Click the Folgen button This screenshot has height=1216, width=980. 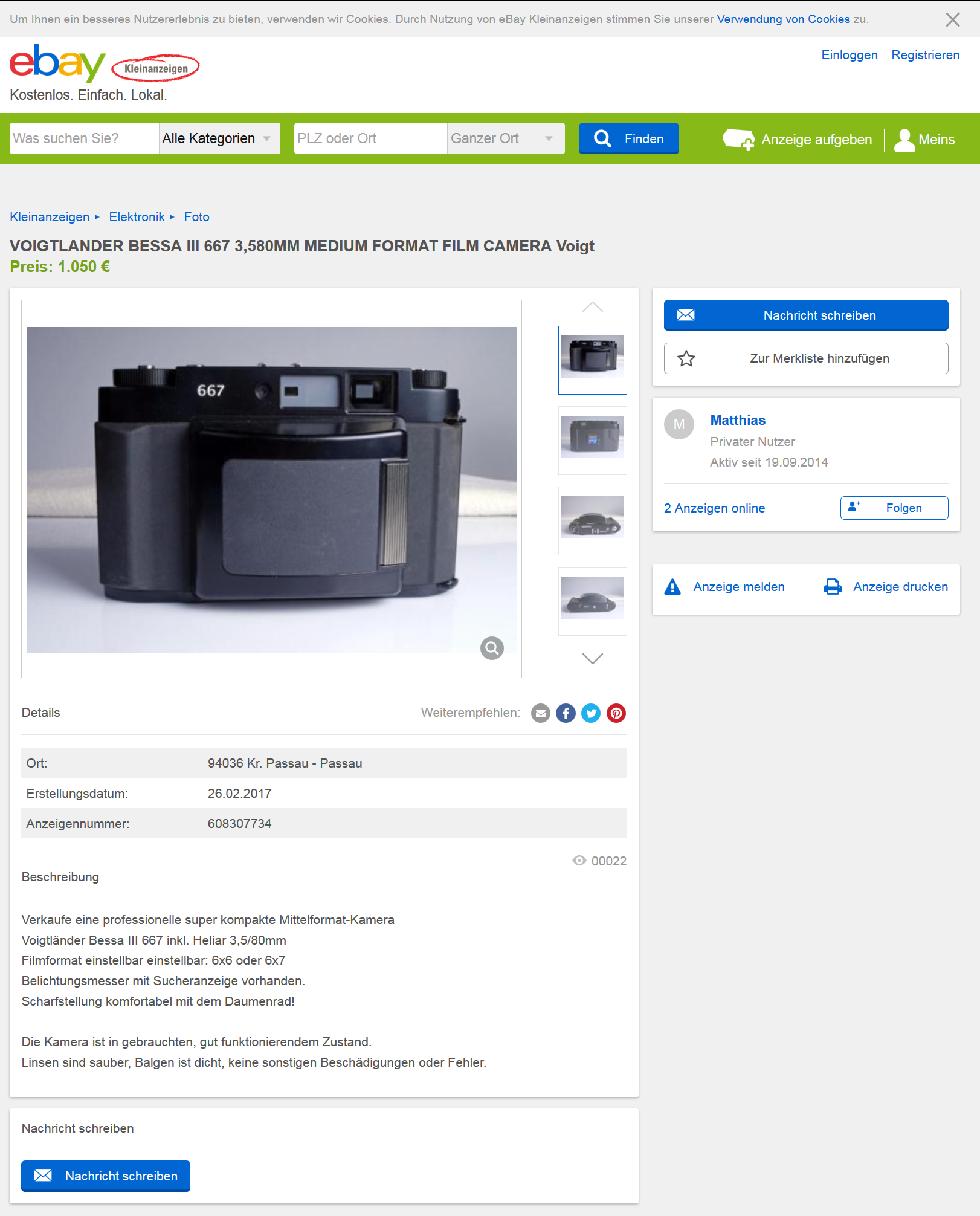(894, 508)
